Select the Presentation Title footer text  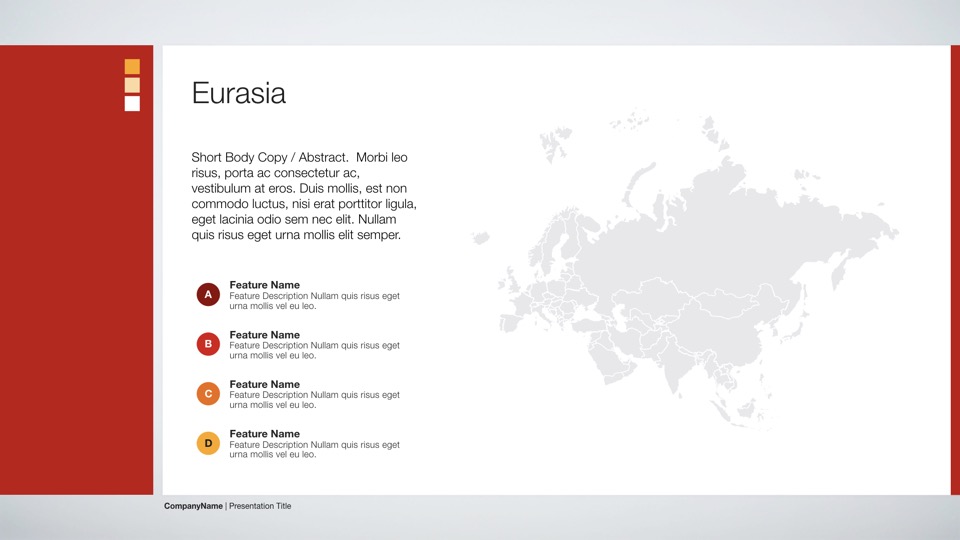coord(260,506)
